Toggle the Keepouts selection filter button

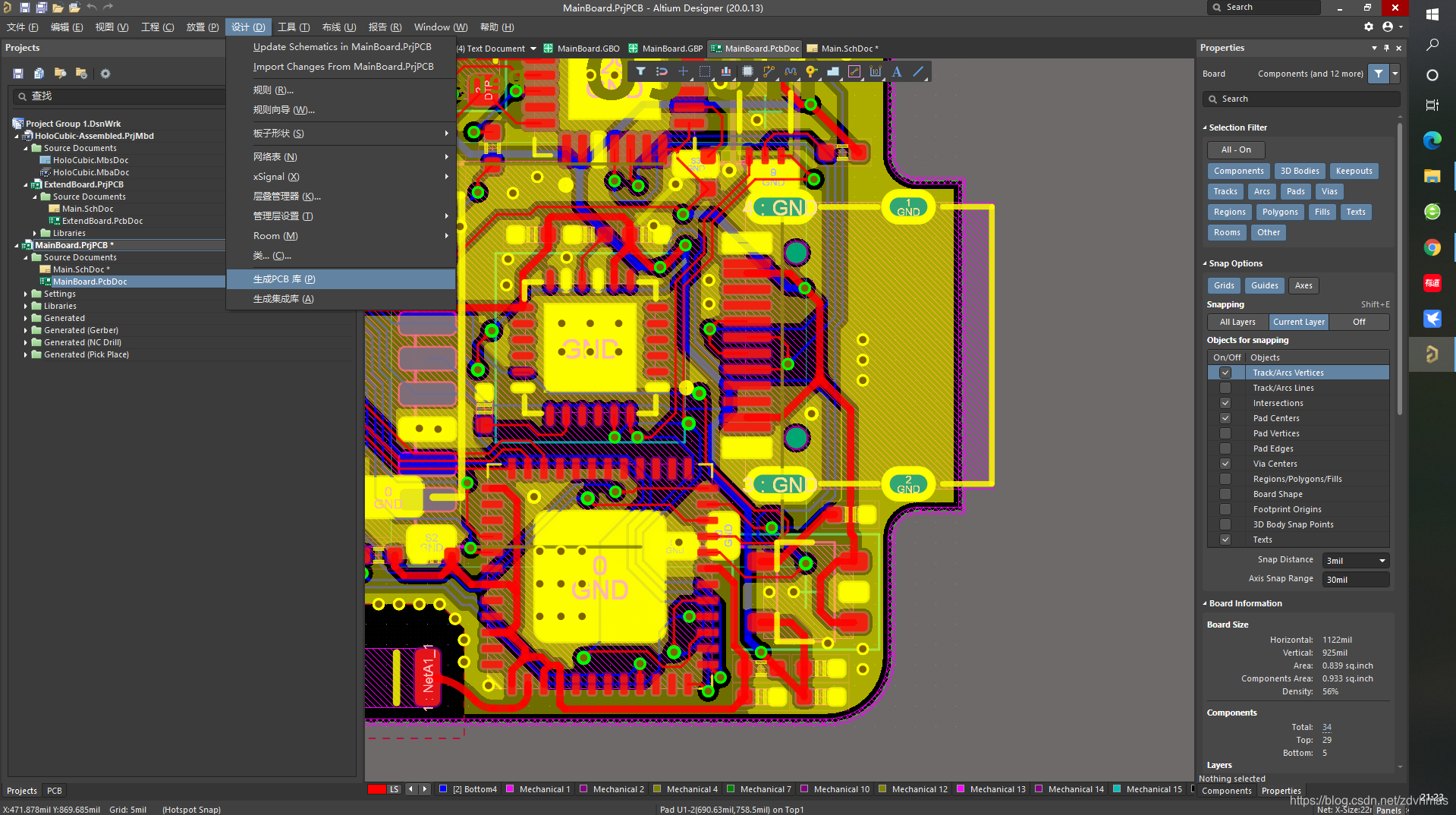(x=1354, y=171)
